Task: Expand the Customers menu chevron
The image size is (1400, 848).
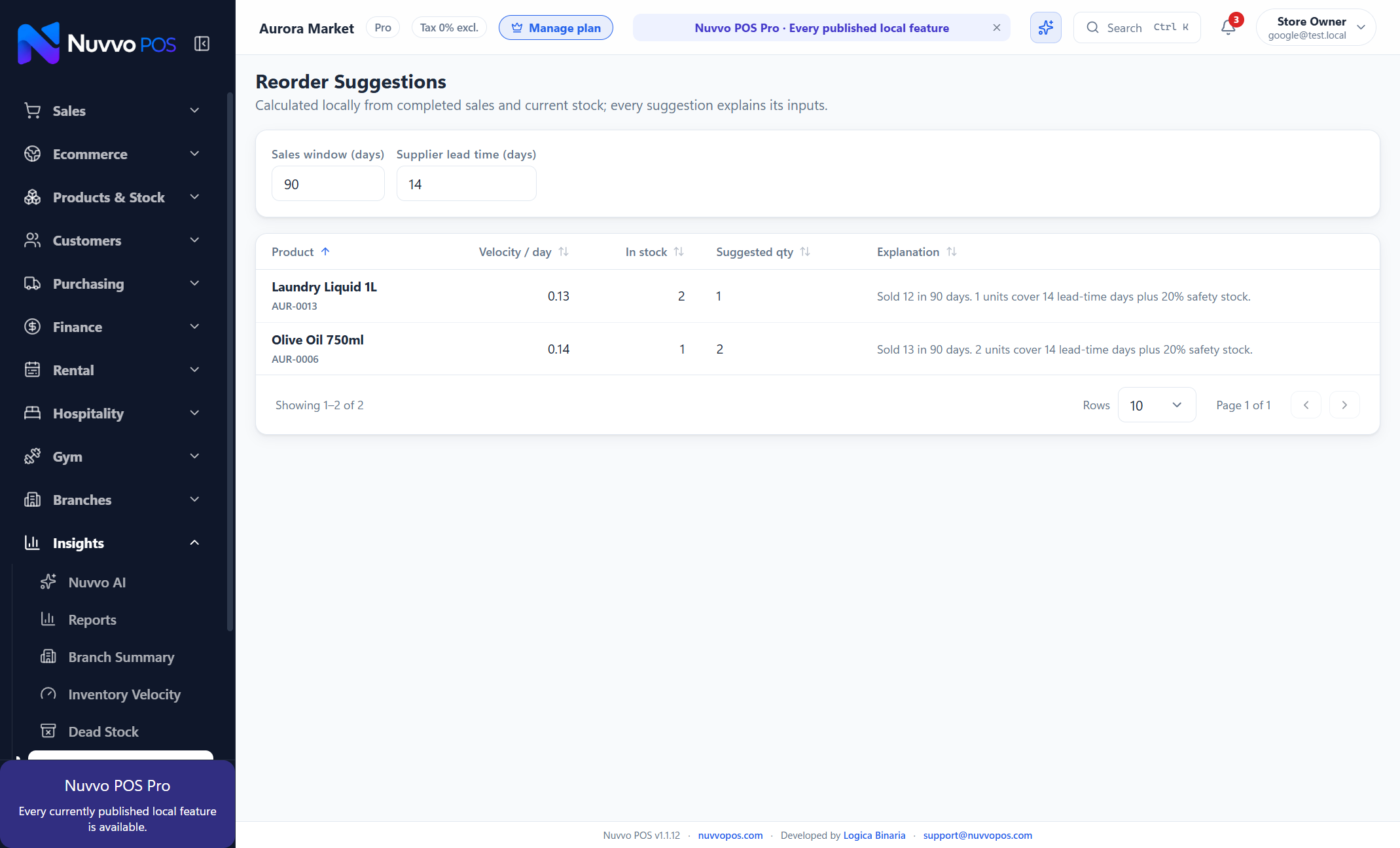Action: pos(194,240)
